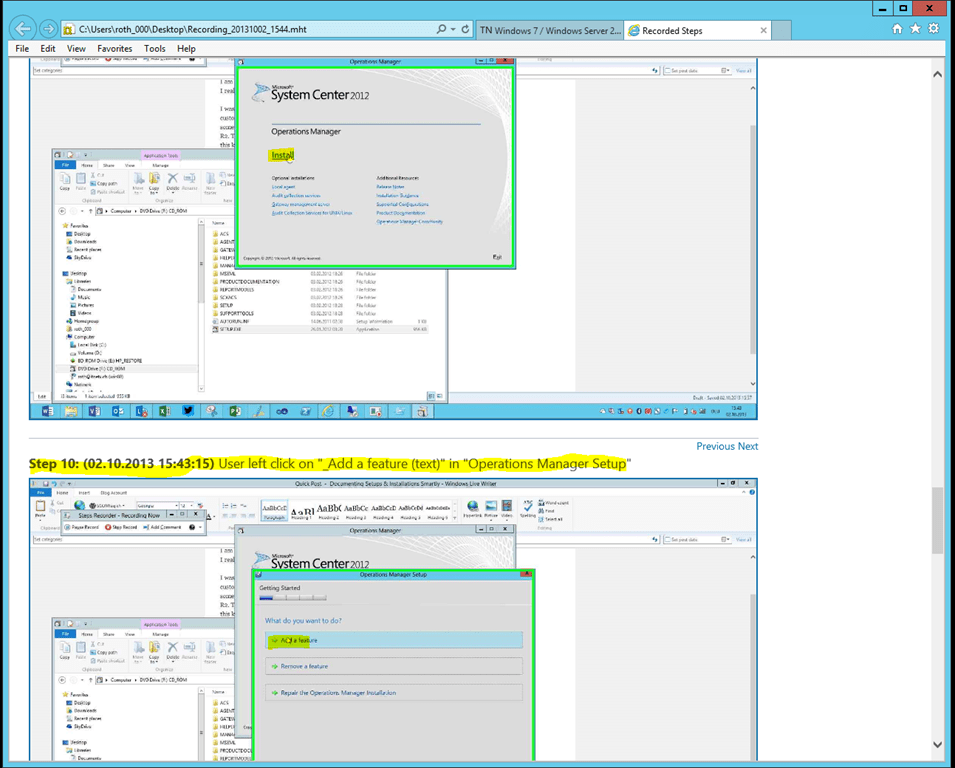Open the address bar autocomplete dropdown arrow
Viewport: 955px width, 768px height.
[x=453, y=29]
